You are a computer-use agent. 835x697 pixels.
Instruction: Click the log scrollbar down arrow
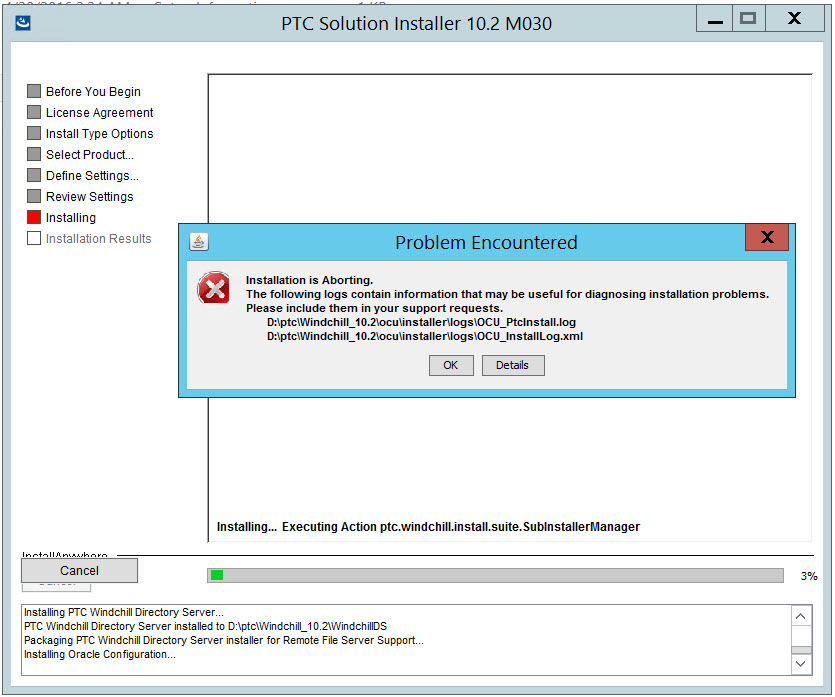[x=801, y=663]
